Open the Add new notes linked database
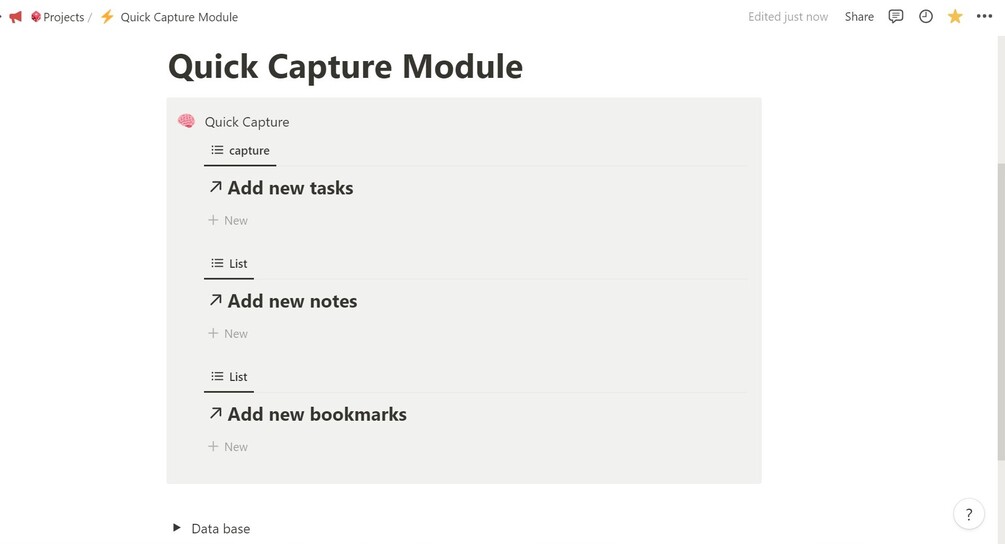1005x544 pixels. pyautogui.click(x=292, y=301)
